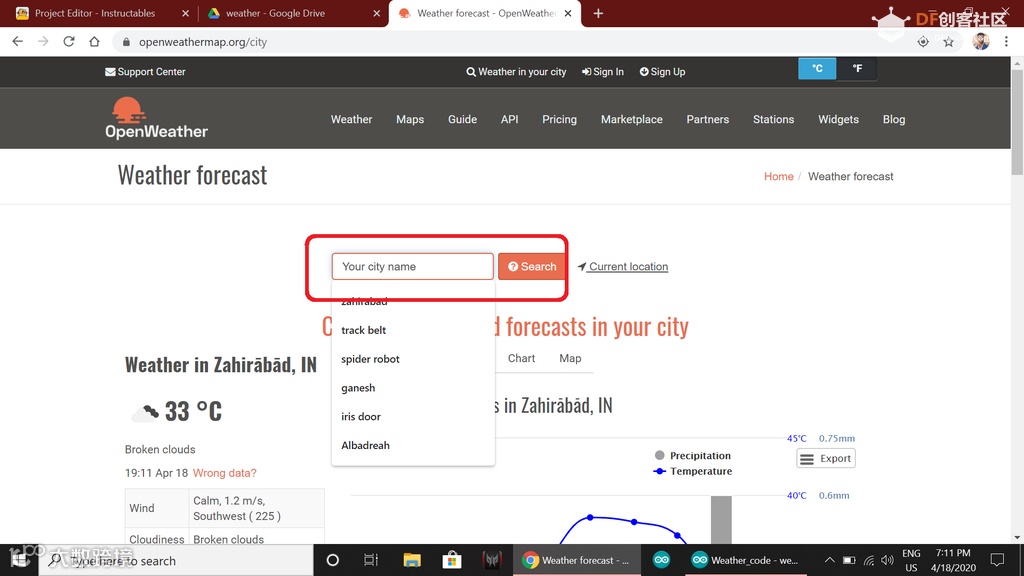Open the Weather nav menu item
1024x576 pixels.
click(351, 120)
